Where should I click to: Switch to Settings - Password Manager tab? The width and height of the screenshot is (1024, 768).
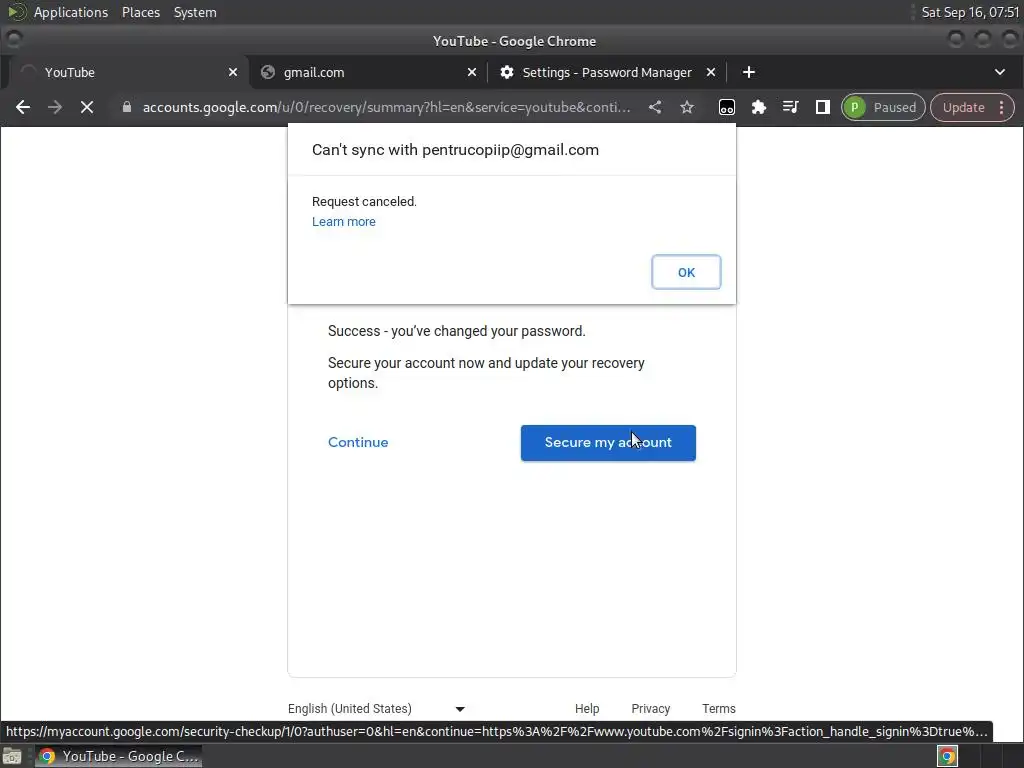point(607,72)
